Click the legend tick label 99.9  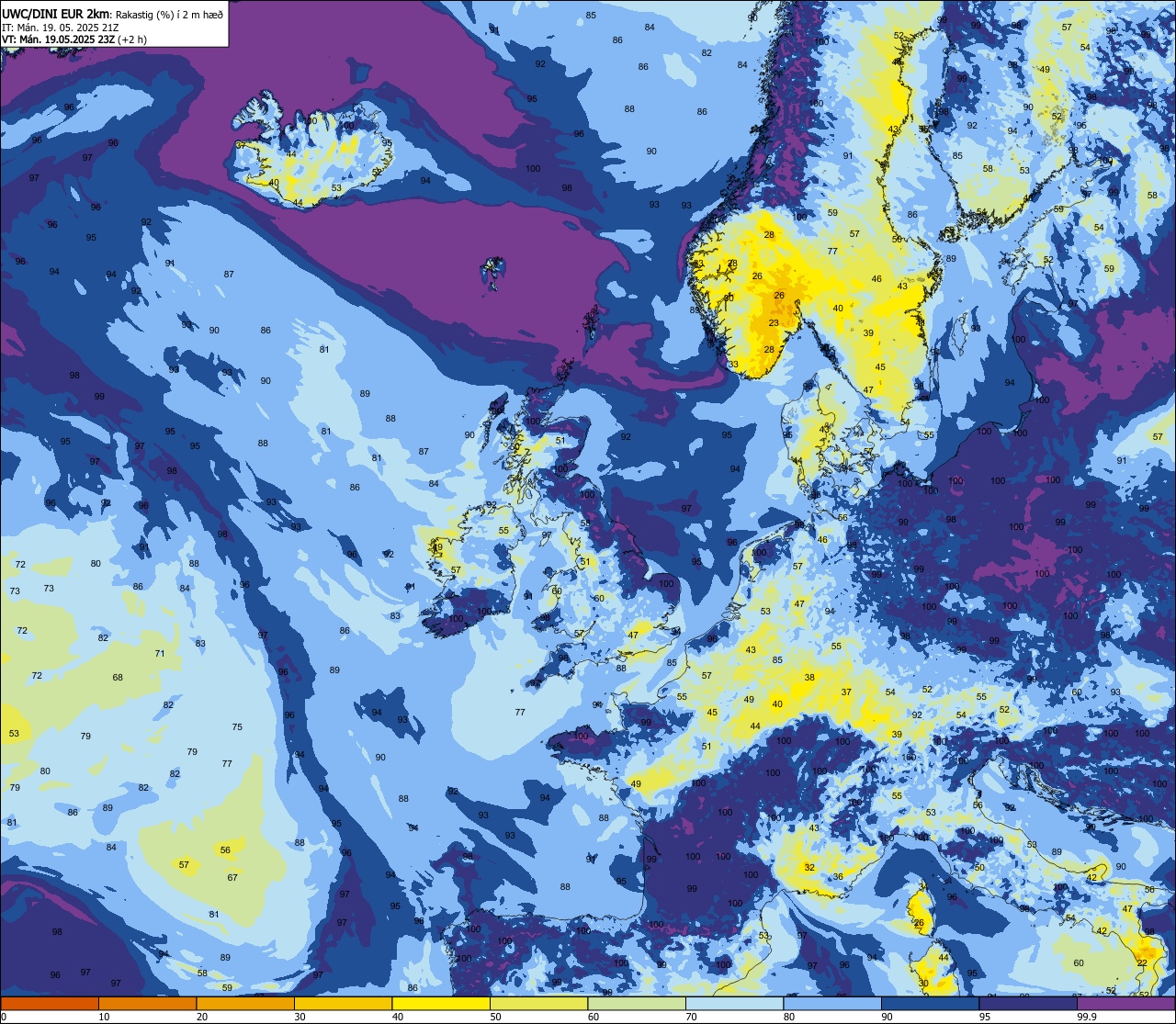pos(1087,1017)
